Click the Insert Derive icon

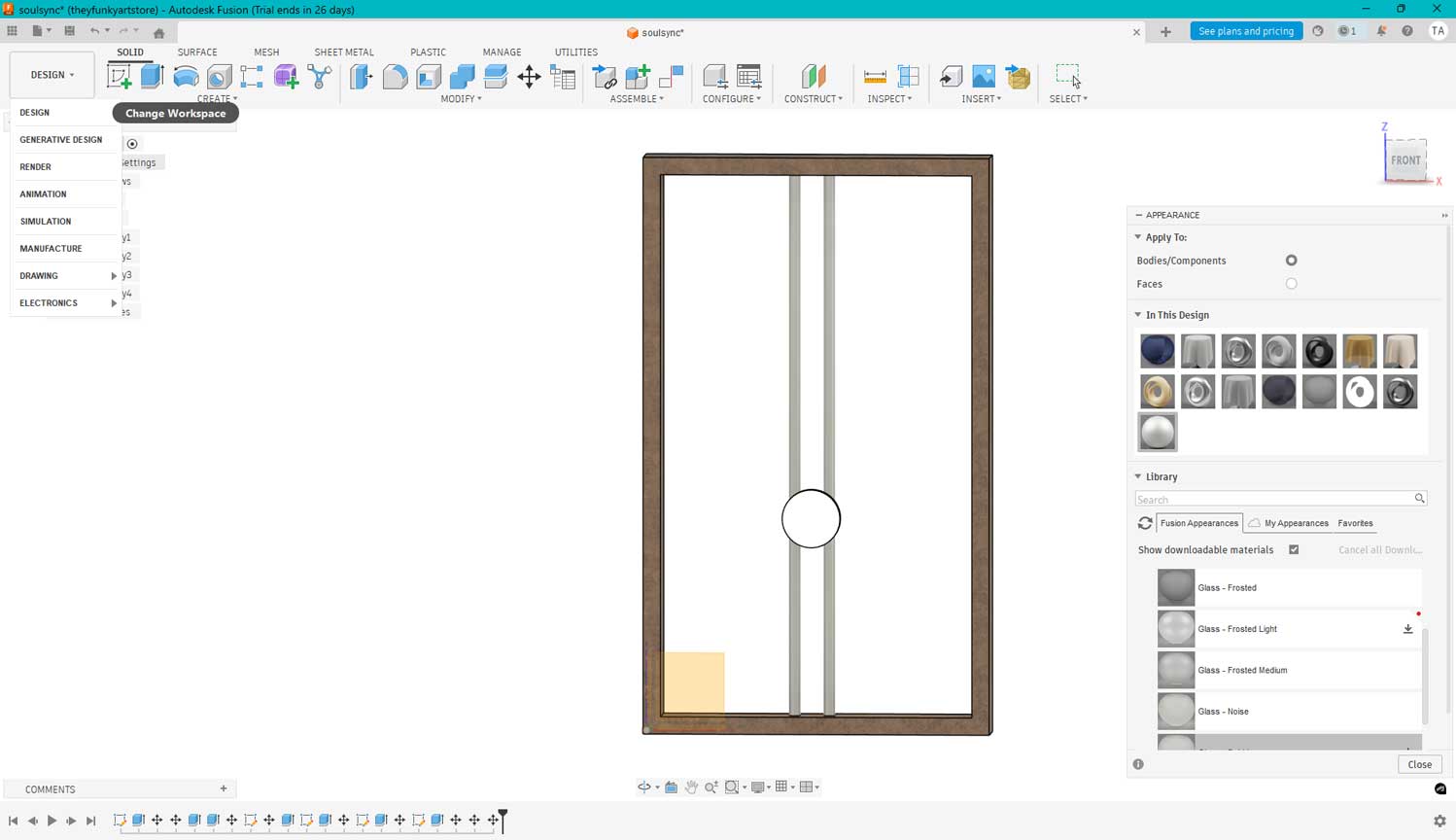click(x=951, y=77)
